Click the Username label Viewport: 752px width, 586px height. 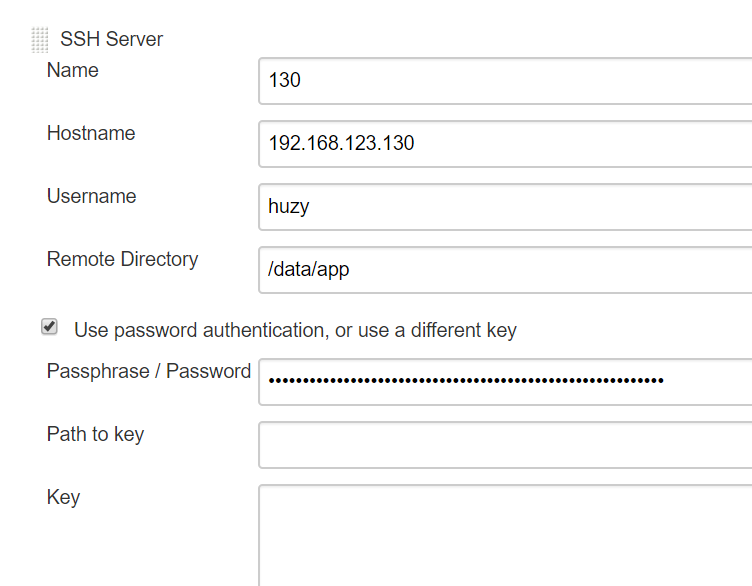tap(92, 196)
